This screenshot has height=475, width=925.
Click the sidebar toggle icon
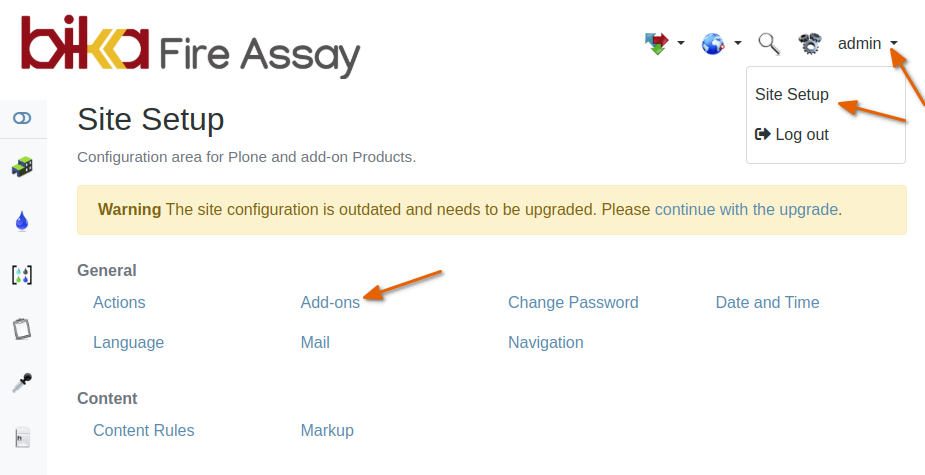pos(22,118)
